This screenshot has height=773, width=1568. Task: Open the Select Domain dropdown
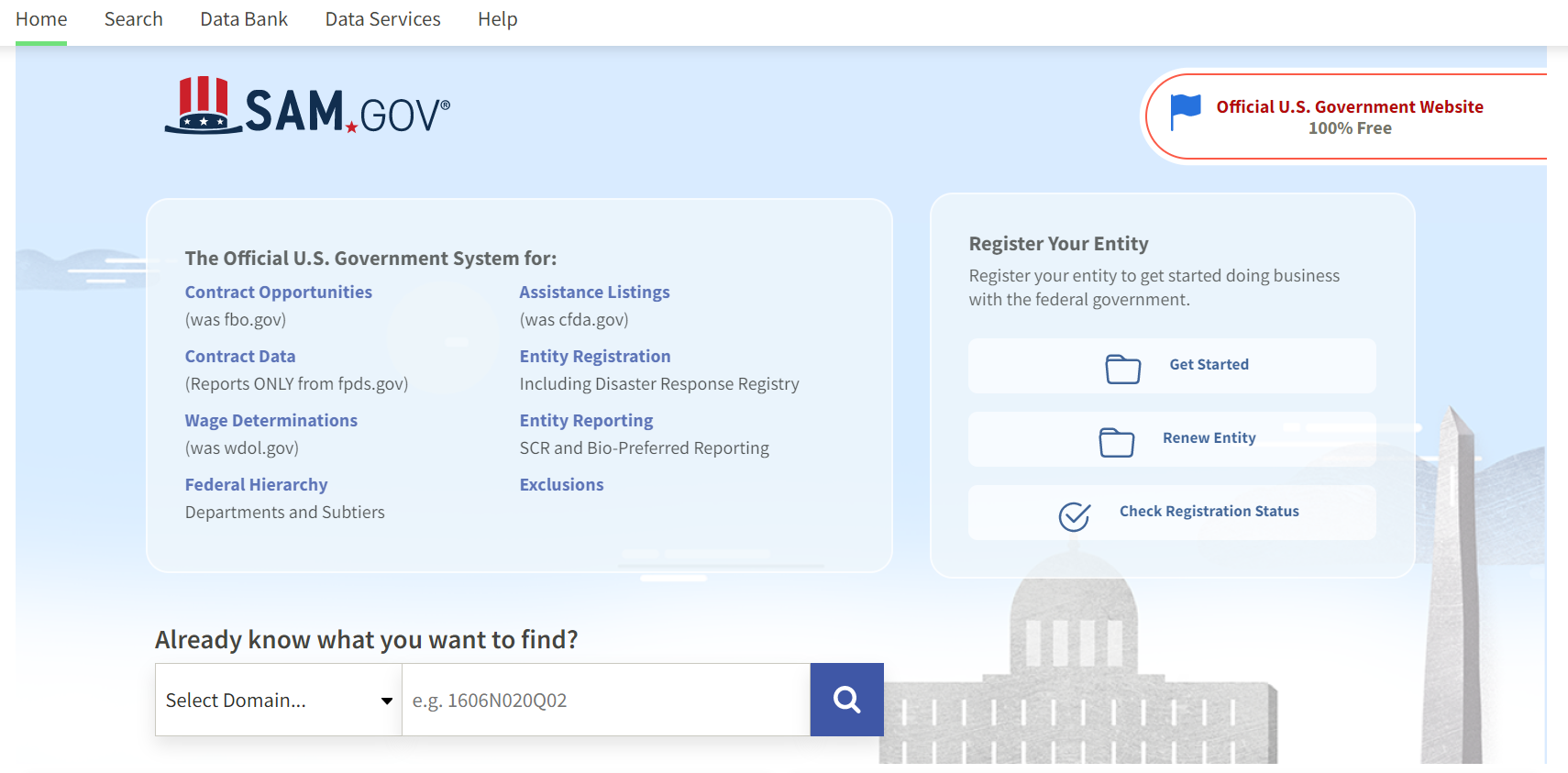[279, 700]
